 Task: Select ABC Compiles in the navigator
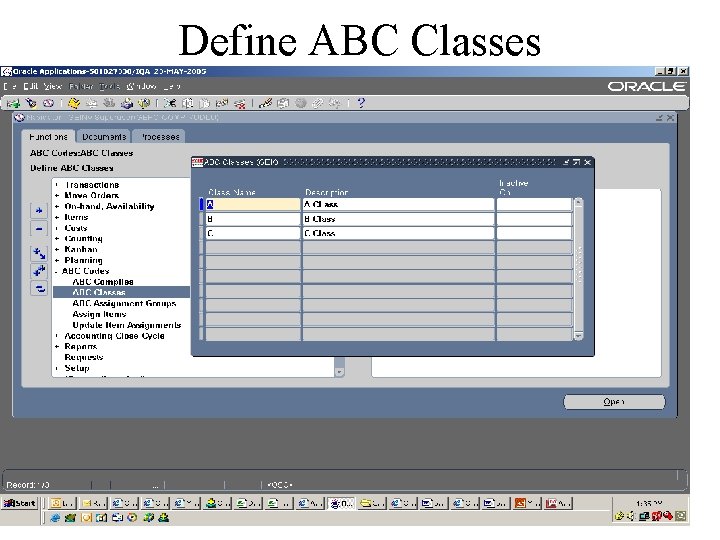pyautogui.click(x=103, y=282)
